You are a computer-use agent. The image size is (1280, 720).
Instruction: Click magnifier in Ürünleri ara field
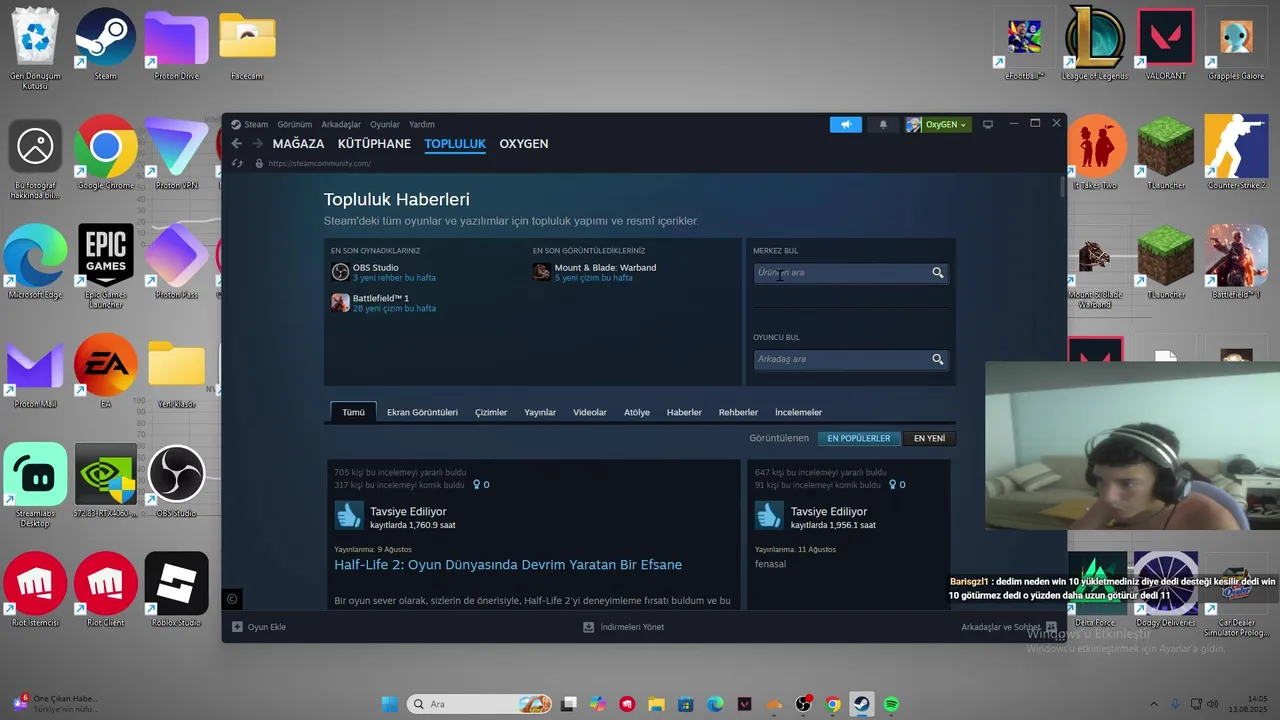tap(938, 273)
